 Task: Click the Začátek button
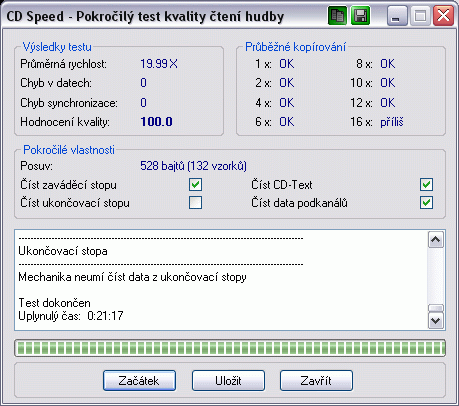(139, 380)
